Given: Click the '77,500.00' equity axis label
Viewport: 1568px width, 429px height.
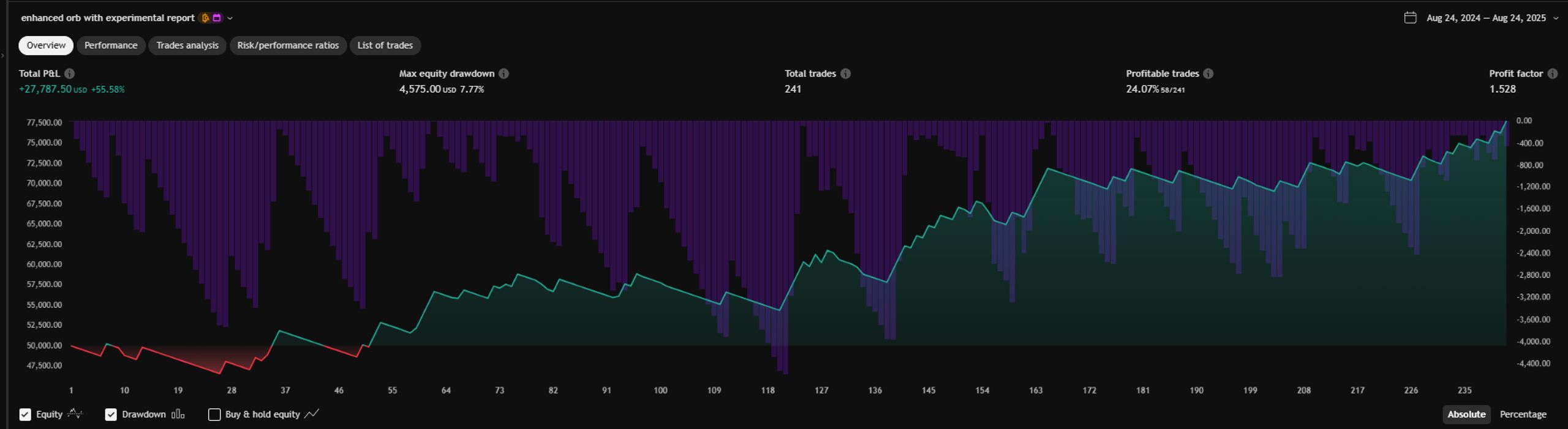Looking at the screenshot, I should (44, 122).
